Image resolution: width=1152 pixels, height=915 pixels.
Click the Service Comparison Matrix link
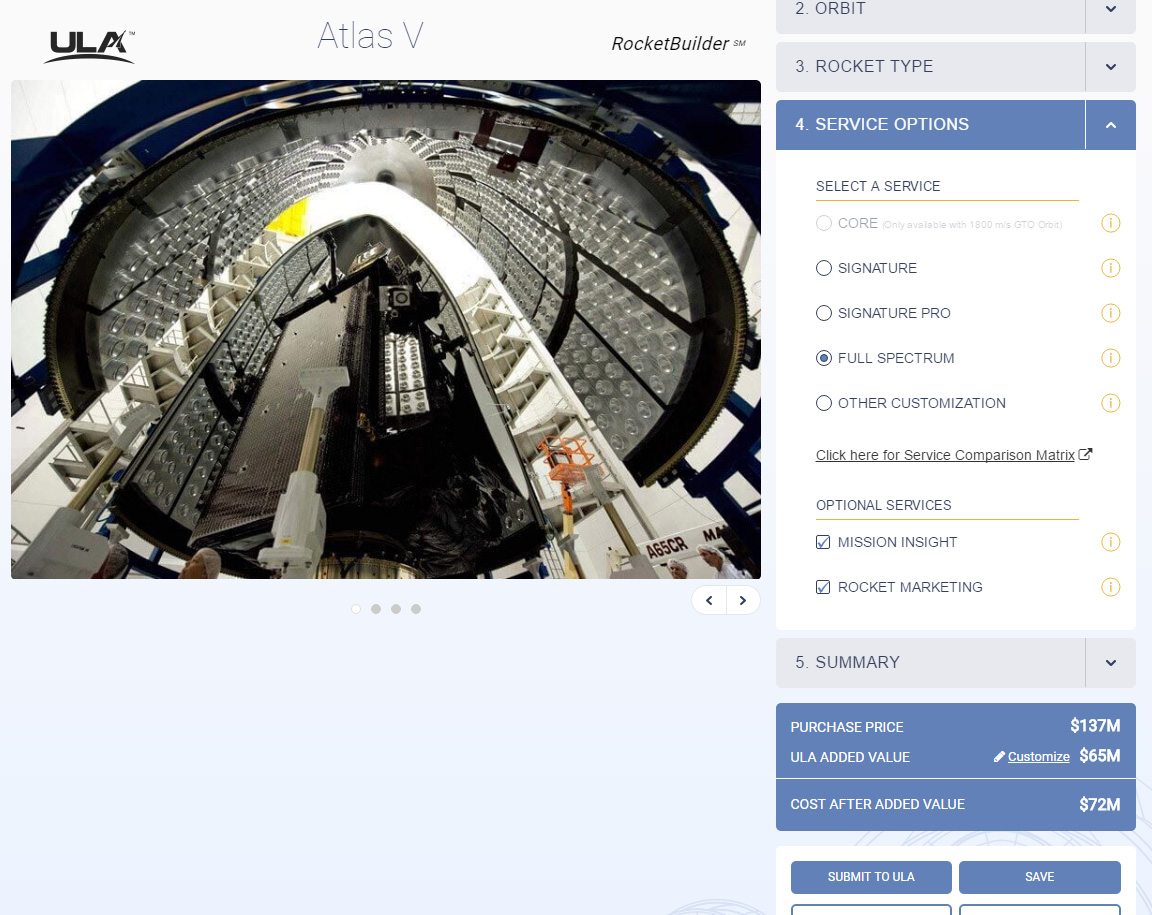pyautogui.click(x=946, y=455)
